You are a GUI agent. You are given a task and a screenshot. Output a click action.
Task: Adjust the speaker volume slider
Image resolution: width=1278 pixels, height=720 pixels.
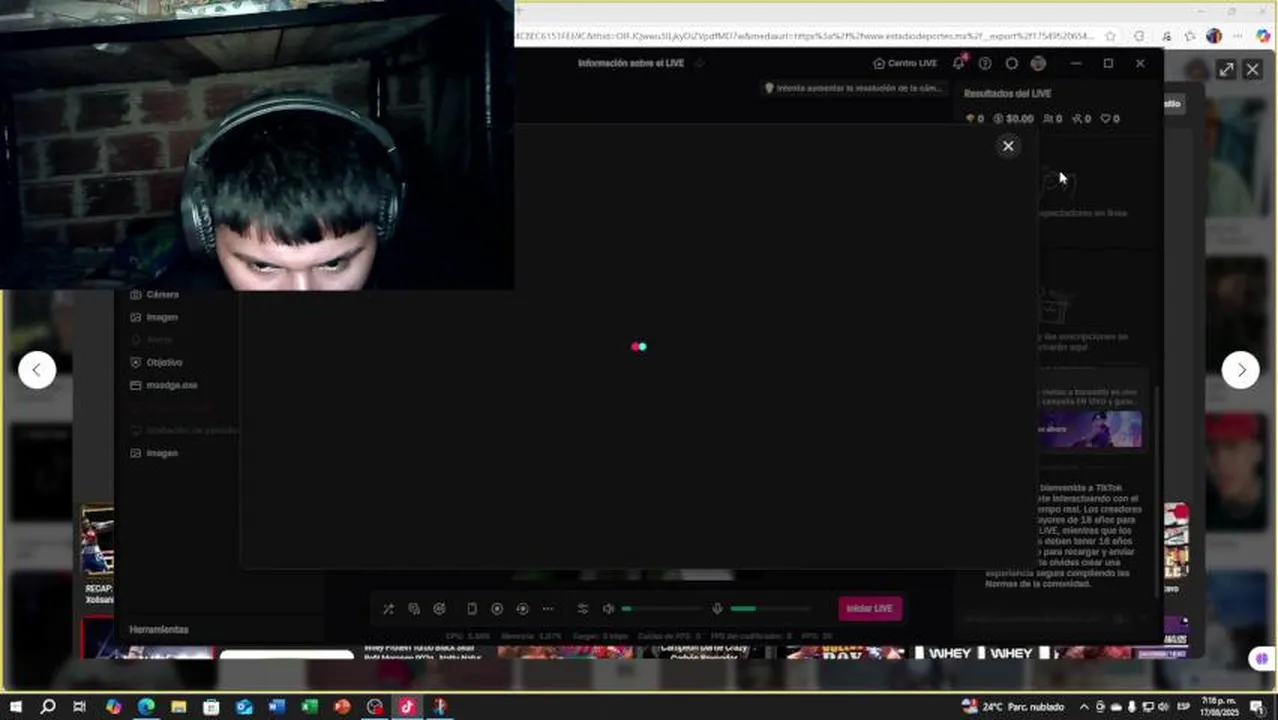pyautogui.click(x=661, y=608)
